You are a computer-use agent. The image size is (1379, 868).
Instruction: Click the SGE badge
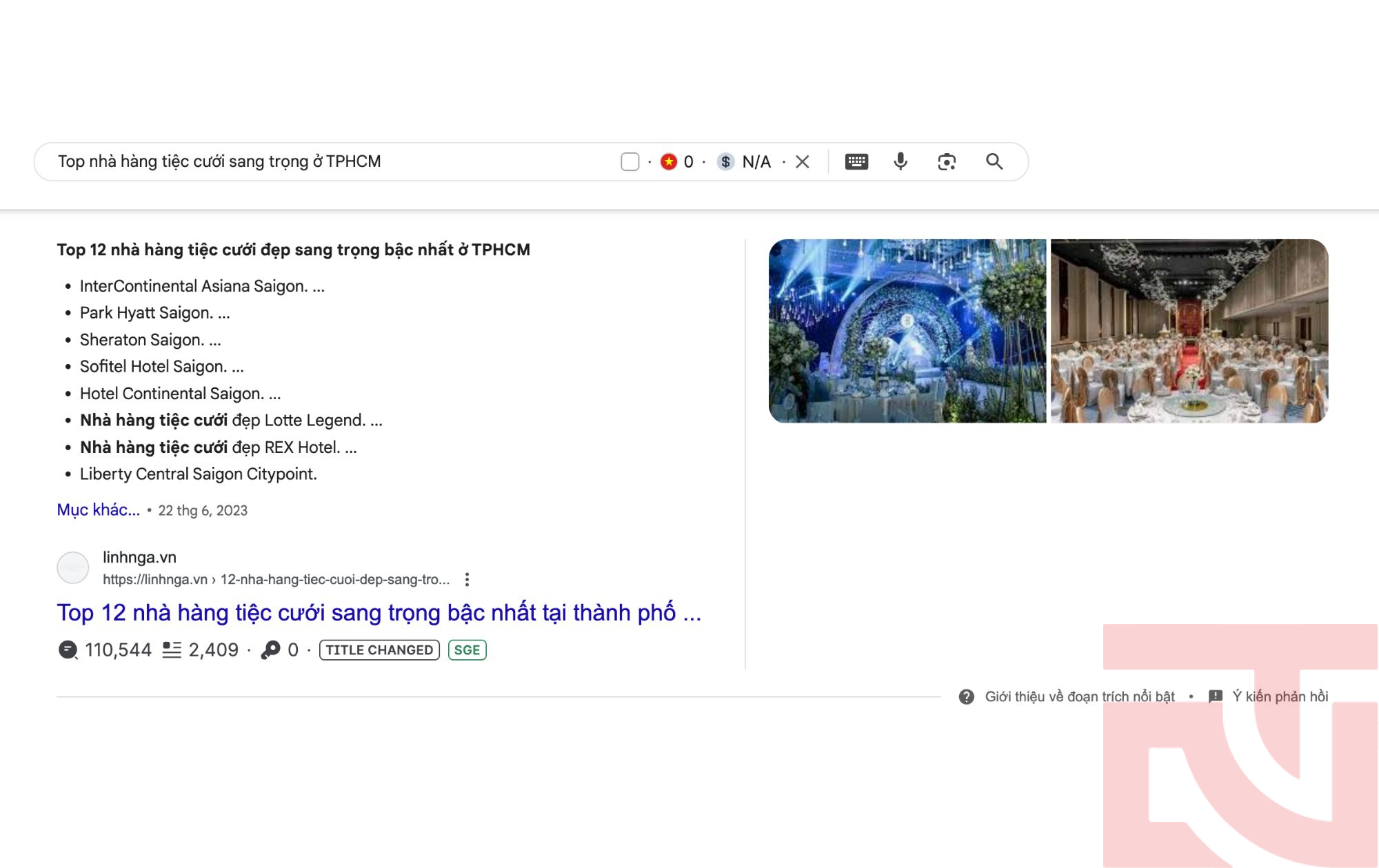[467, 650]
